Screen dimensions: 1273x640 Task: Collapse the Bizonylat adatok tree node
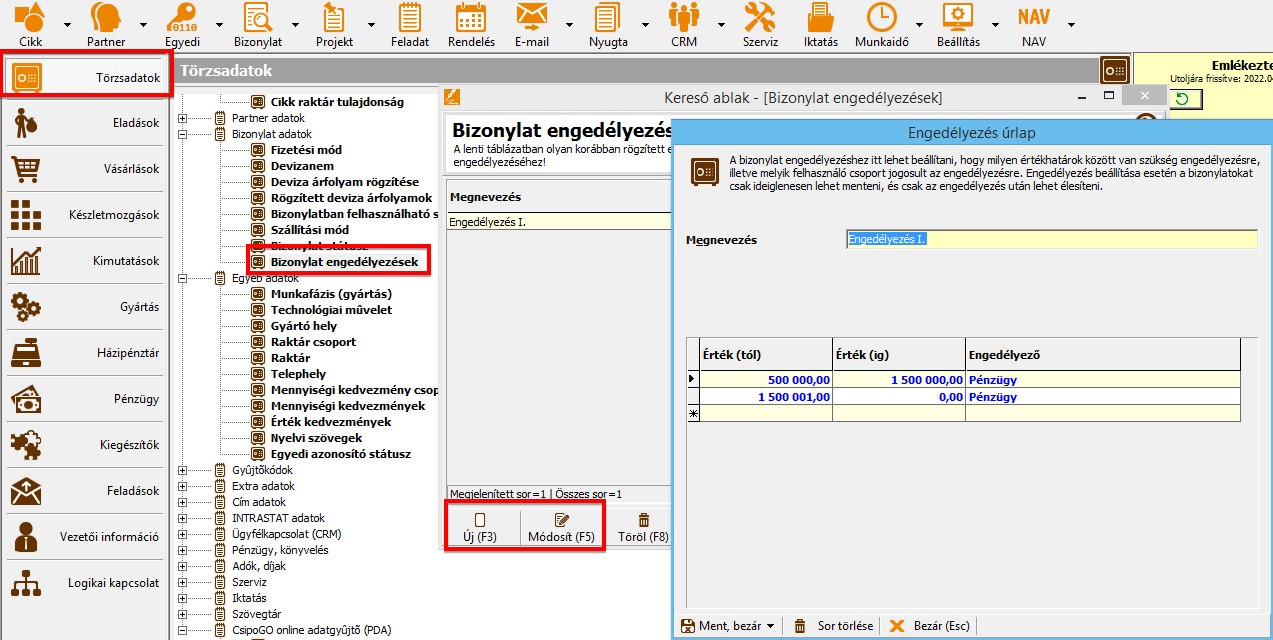coord(183,134)
